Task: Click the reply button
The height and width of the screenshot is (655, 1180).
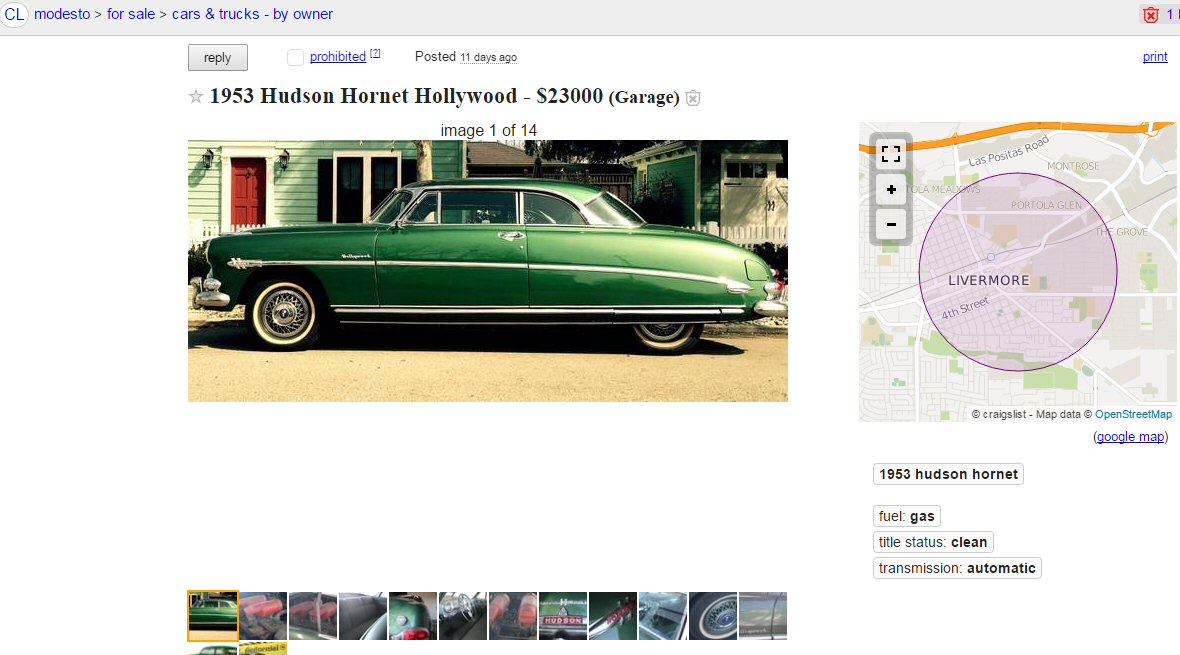Action: 217,58
